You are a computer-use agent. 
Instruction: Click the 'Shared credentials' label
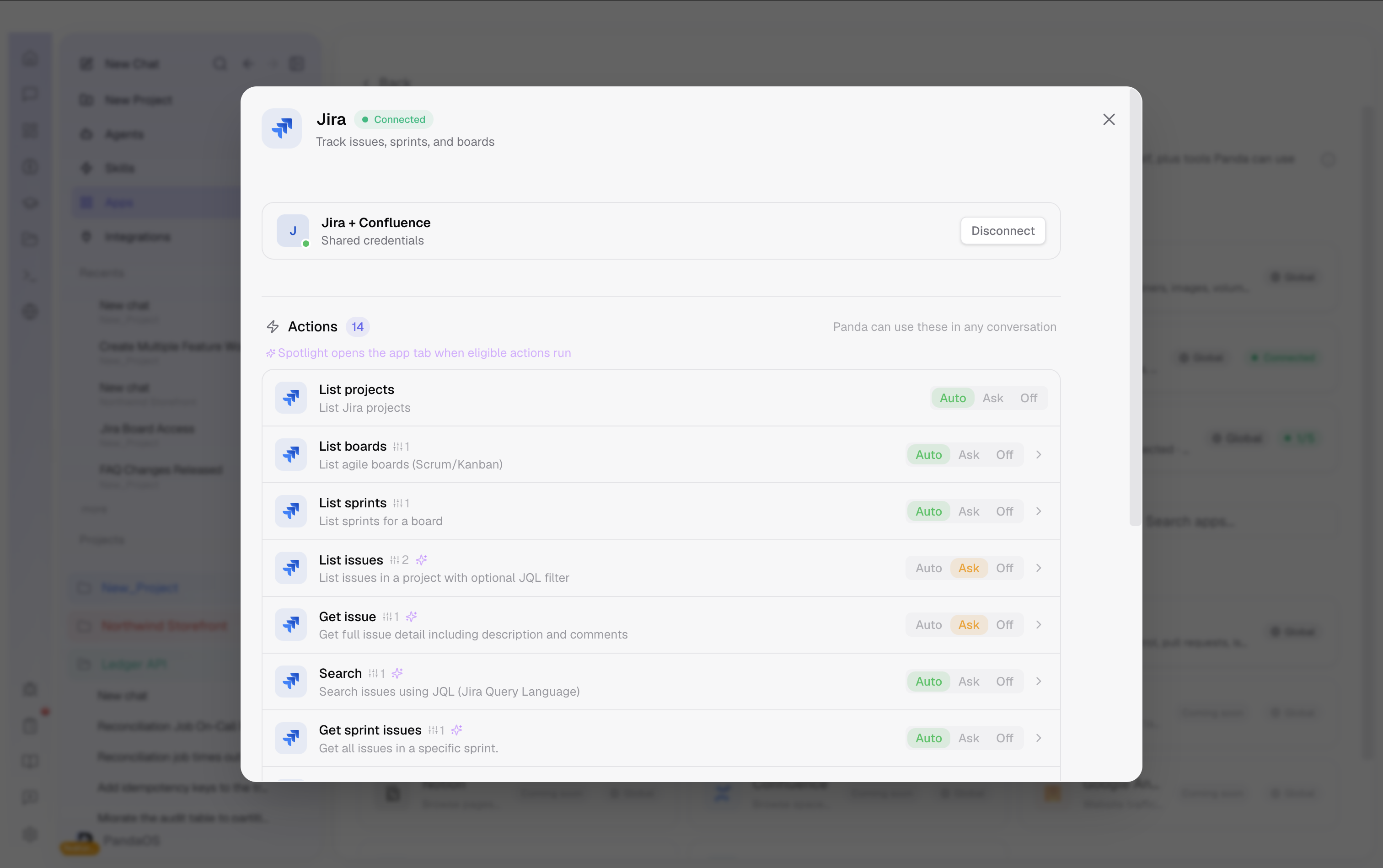[x=373, y=240]
